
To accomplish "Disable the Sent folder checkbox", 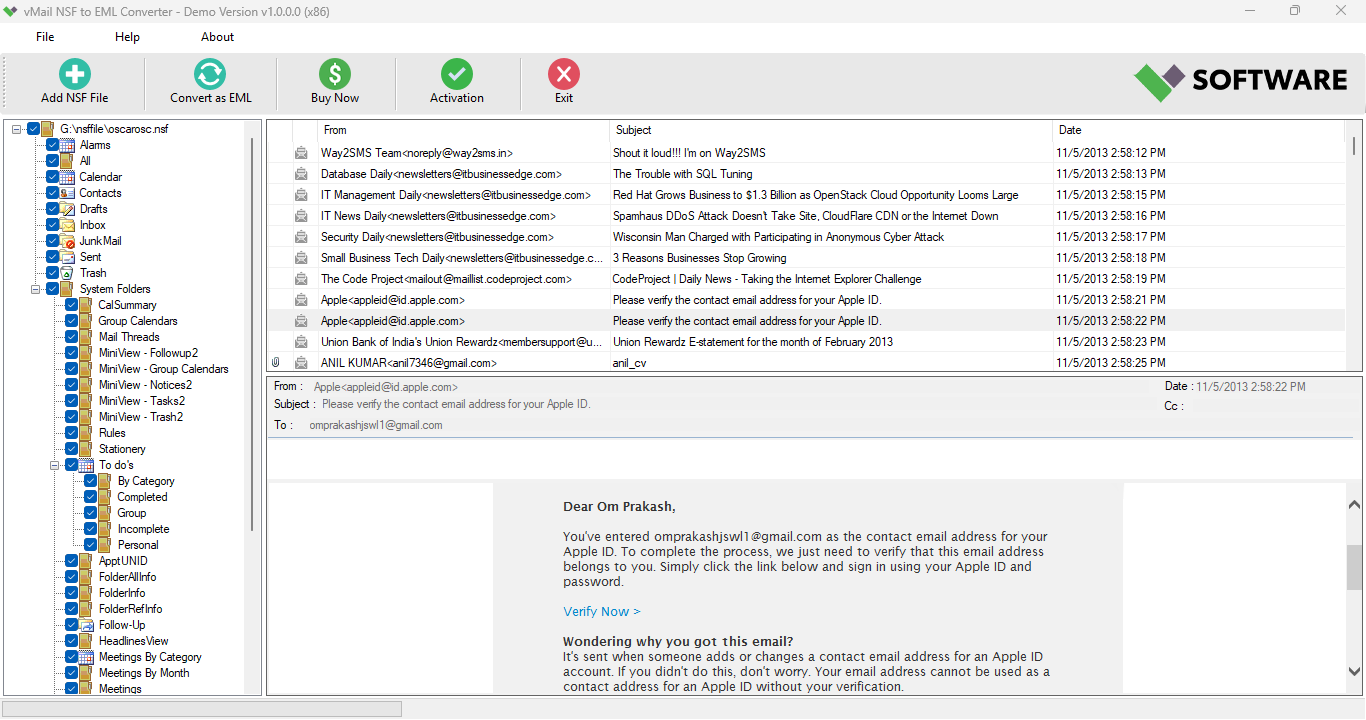I will pyautogui.click(x=52, y=256).
